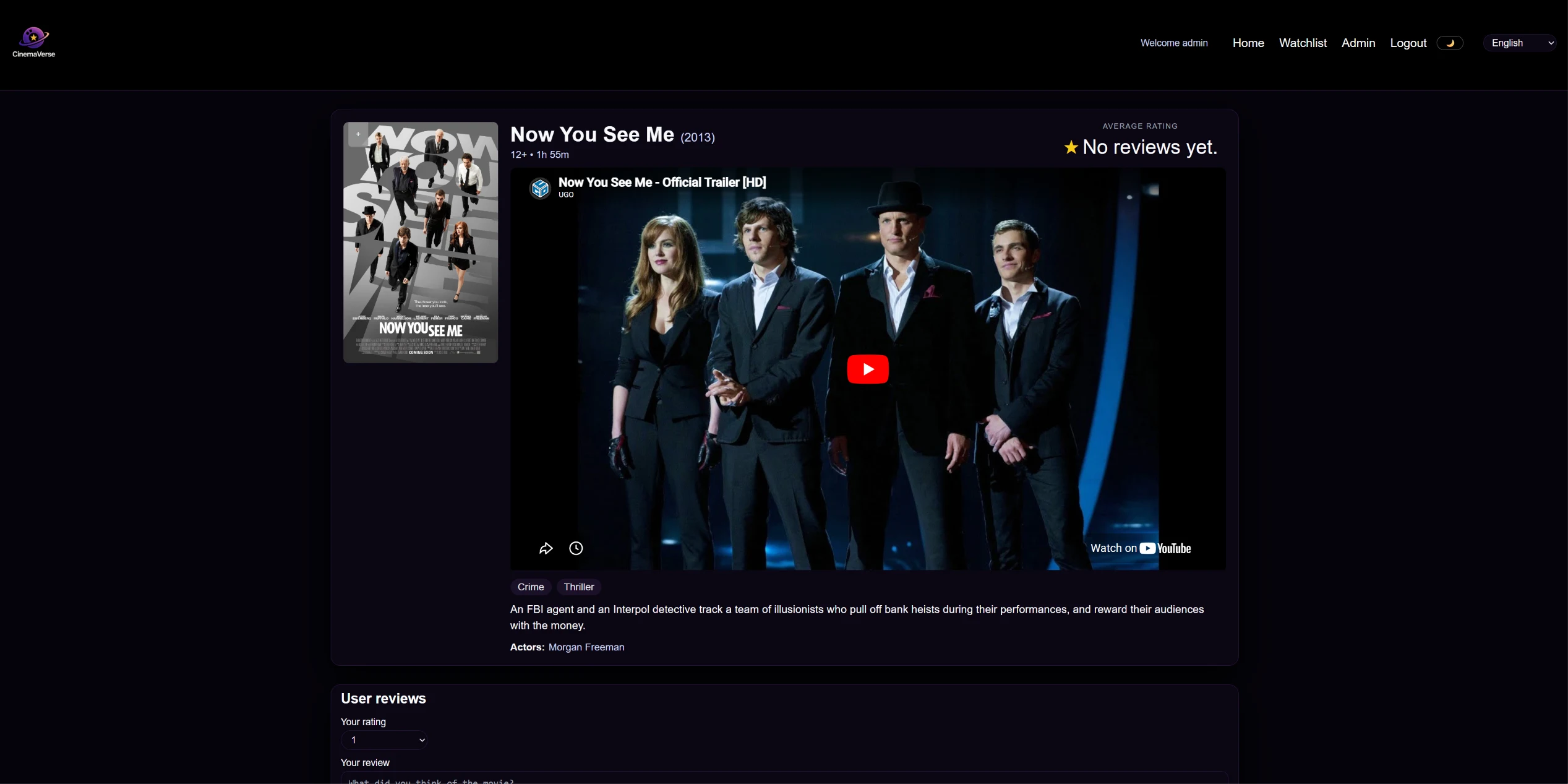
Task: Open the trailer title link on YouTube
Action: click(x=662, y=183)
